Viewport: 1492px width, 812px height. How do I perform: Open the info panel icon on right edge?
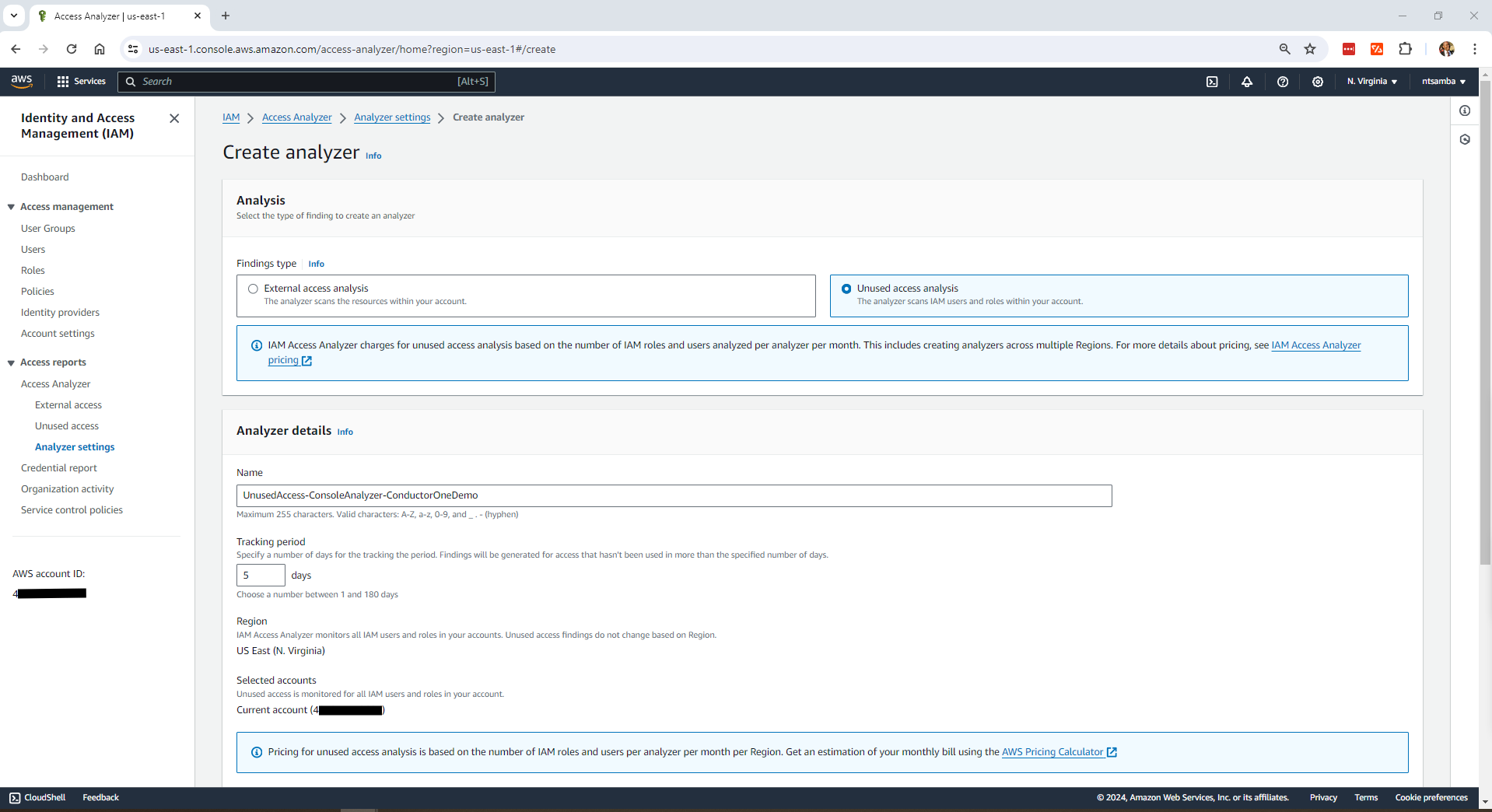click(x=1465, y=110)
